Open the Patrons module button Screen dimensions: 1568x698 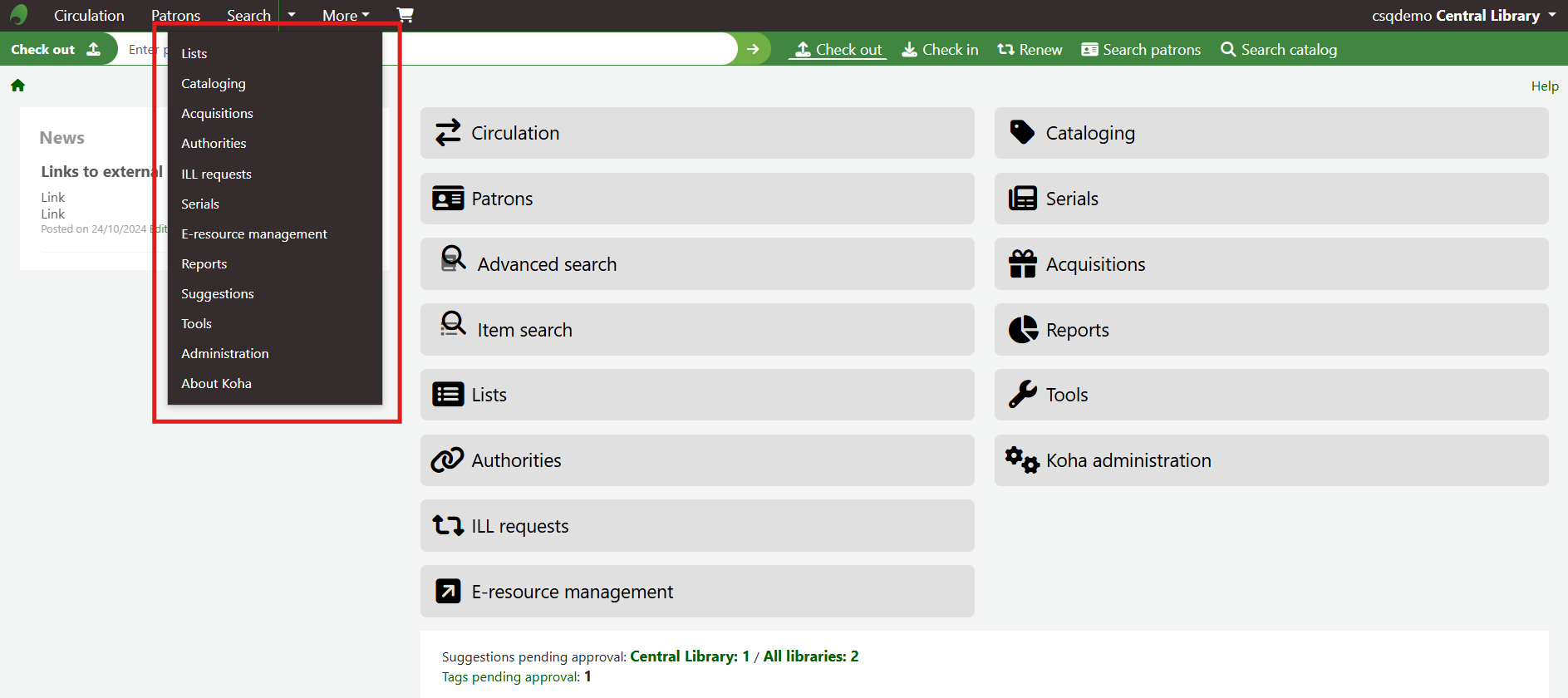tap(697, 199)
